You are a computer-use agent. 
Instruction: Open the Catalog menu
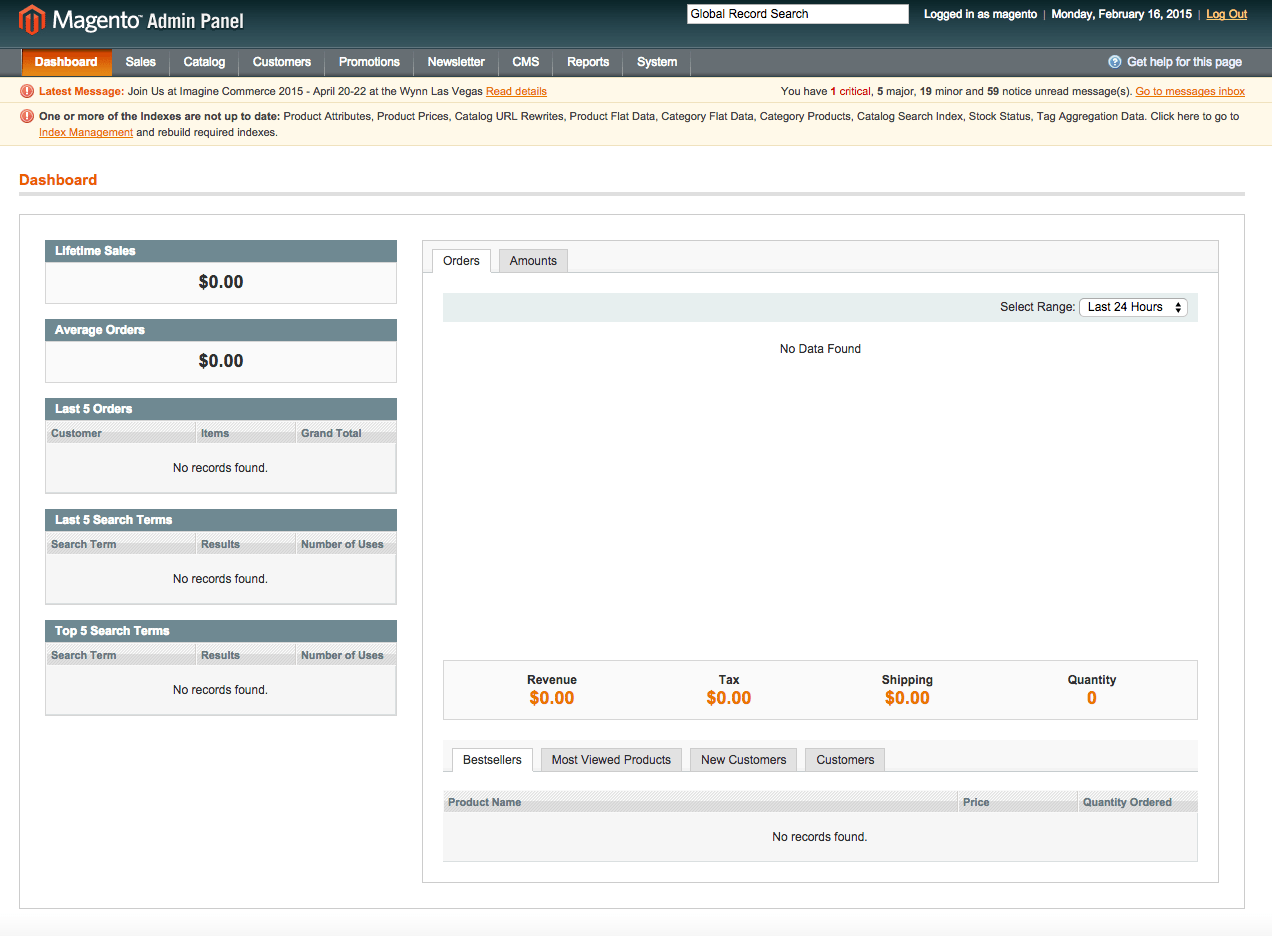click(204, 62)
